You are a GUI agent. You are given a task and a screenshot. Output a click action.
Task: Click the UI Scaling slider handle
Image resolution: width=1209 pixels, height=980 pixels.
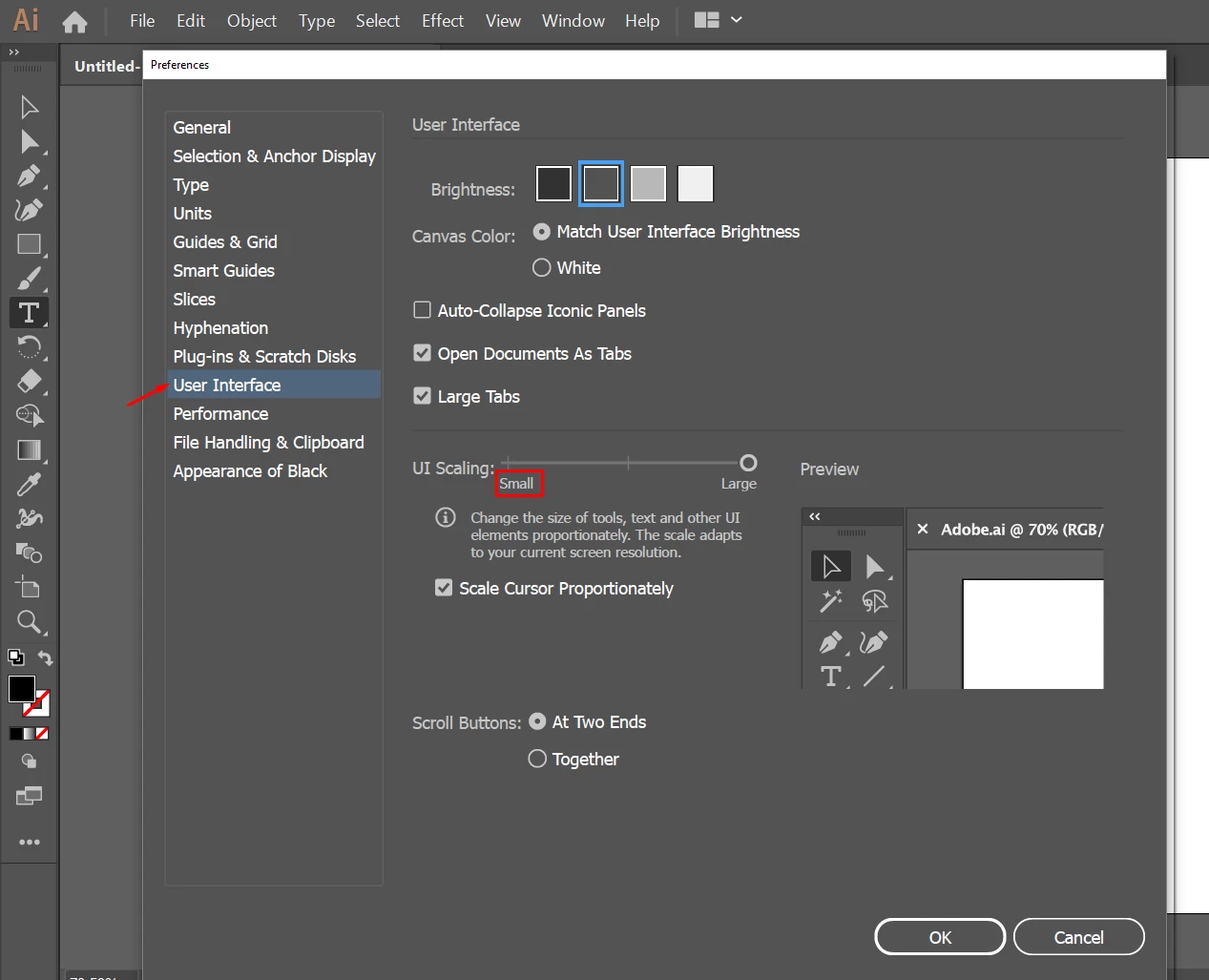[748, 463]
